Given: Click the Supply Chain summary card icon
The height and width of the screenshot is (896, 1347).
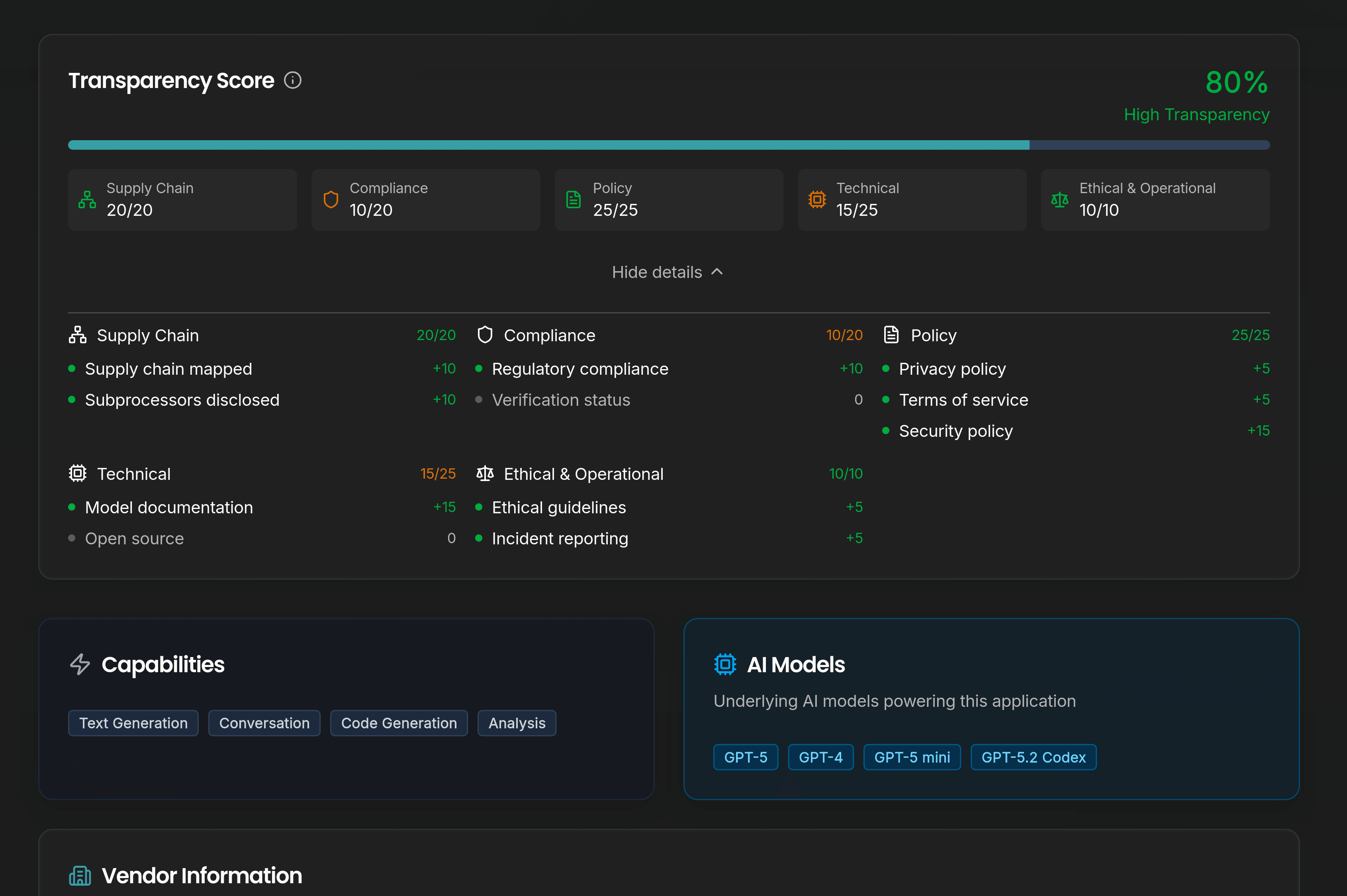Looking at the screenshot, I should pos(87,200).
